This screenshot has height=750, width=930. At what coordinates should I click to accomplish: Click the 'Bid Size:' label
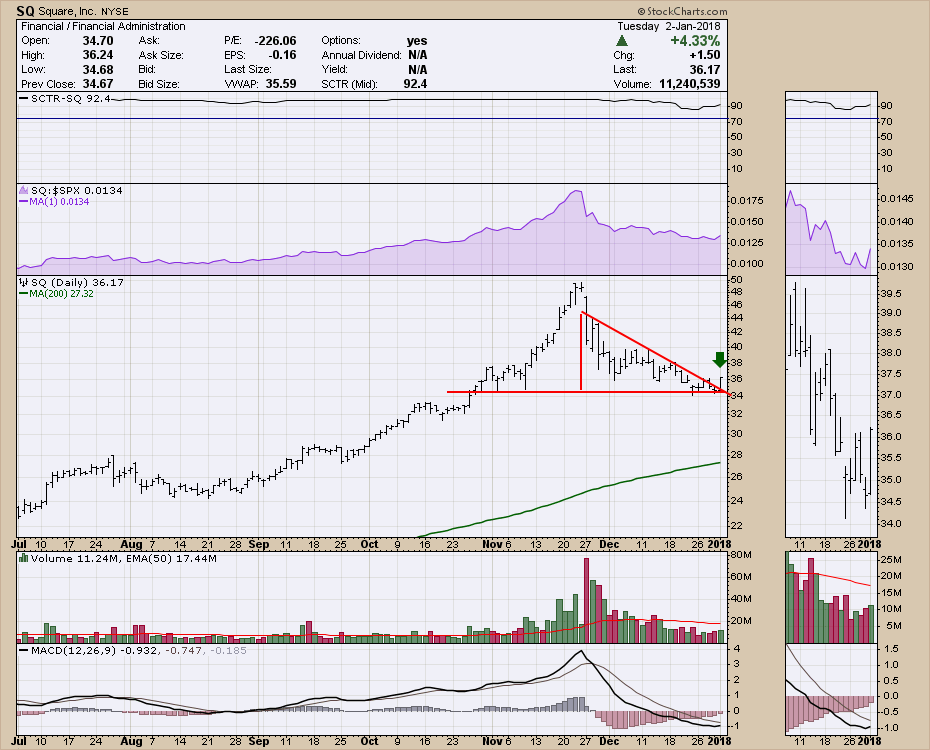[x=158, y=84]
